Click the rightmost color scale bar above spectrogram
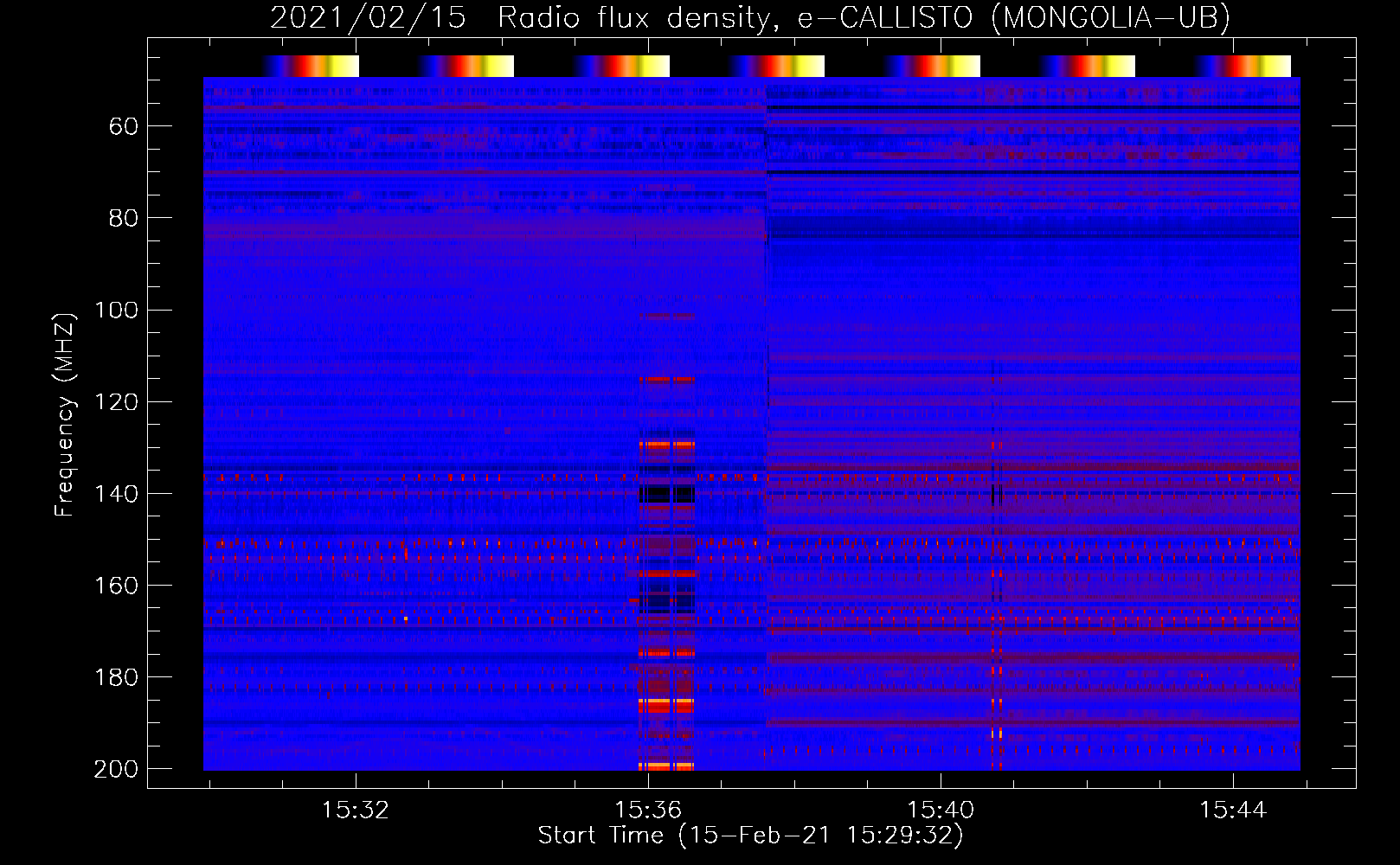The width and height of the screenshot is (1400, 865). point(1243,66)
